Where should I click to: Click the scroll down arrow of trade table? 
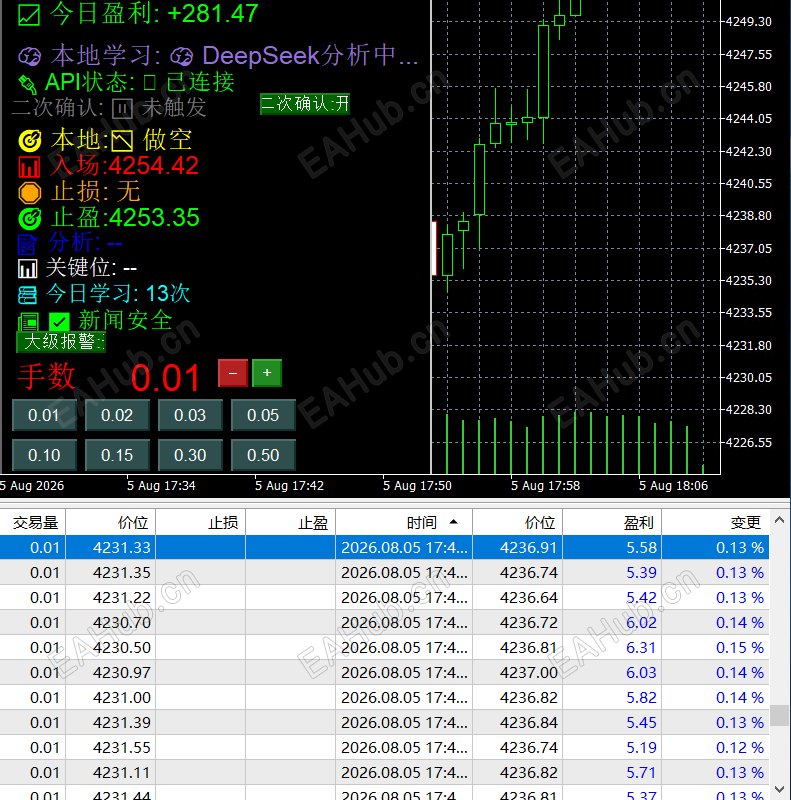779,789
